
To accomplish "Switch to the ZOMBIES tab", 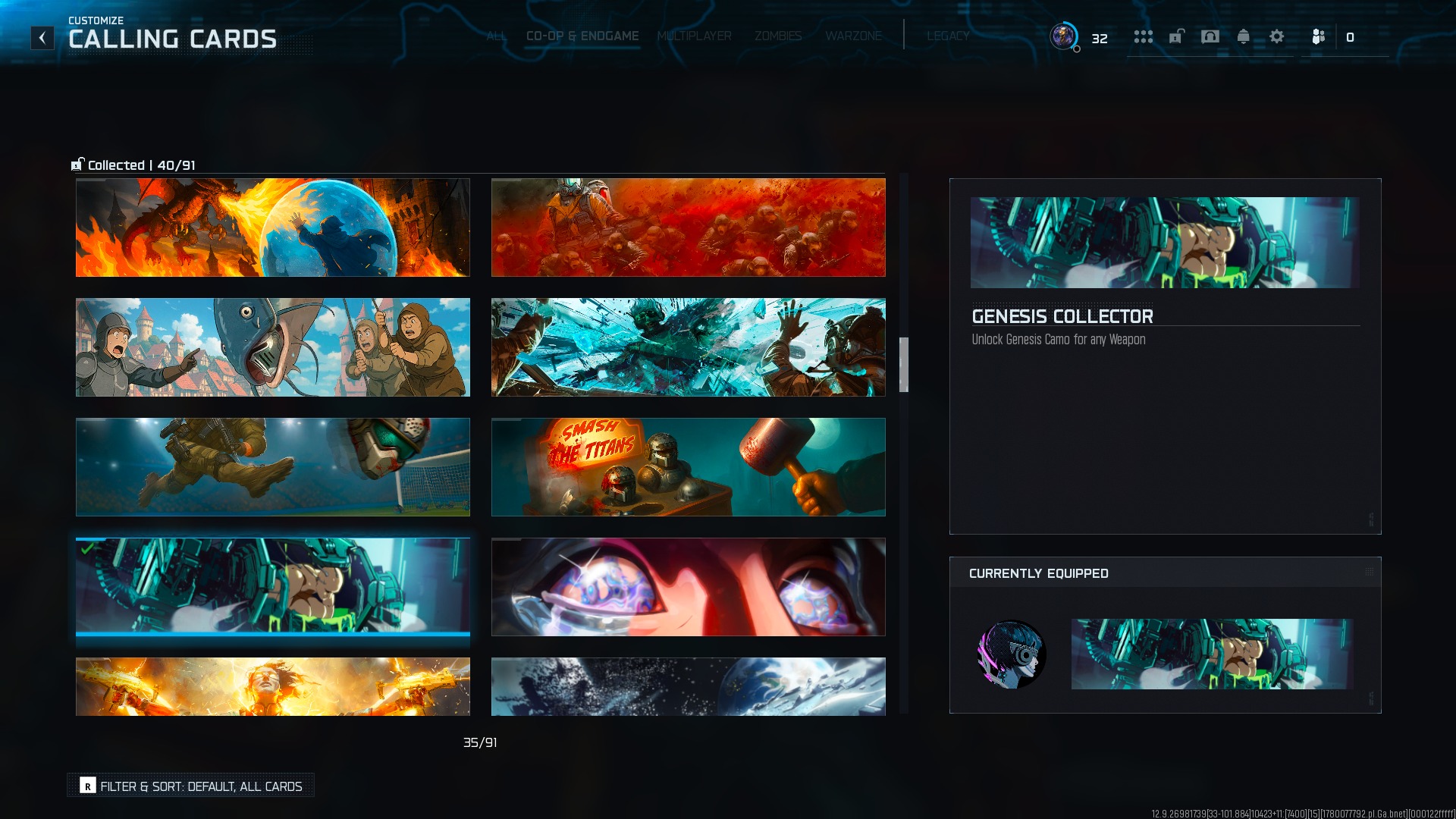I will (778, 36).
